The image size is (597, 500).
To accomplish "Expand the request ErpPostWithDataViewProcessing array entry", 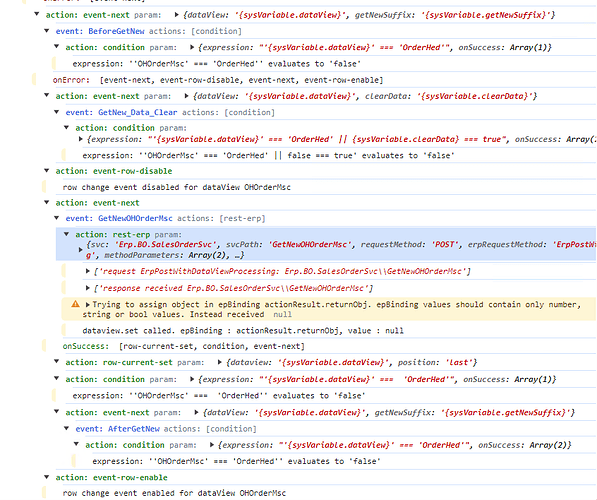I will point(88,271).
